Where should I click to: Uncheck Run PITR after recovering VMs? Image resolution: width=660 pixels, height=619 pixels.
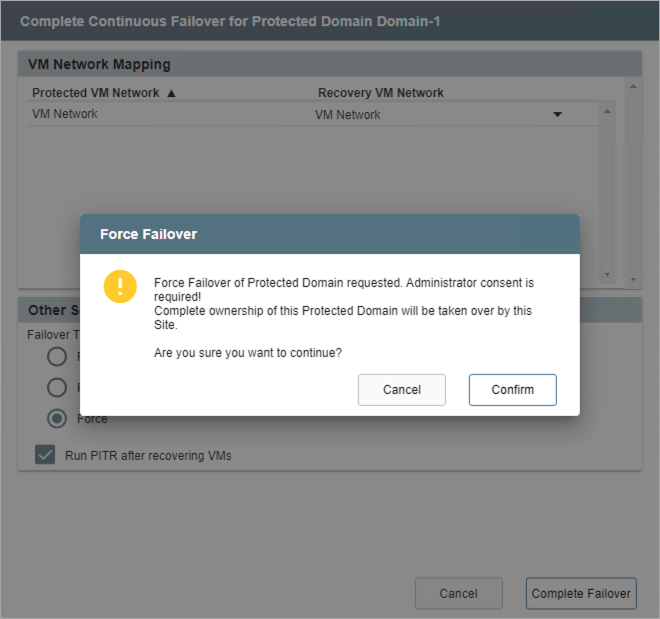coord(45,455)
